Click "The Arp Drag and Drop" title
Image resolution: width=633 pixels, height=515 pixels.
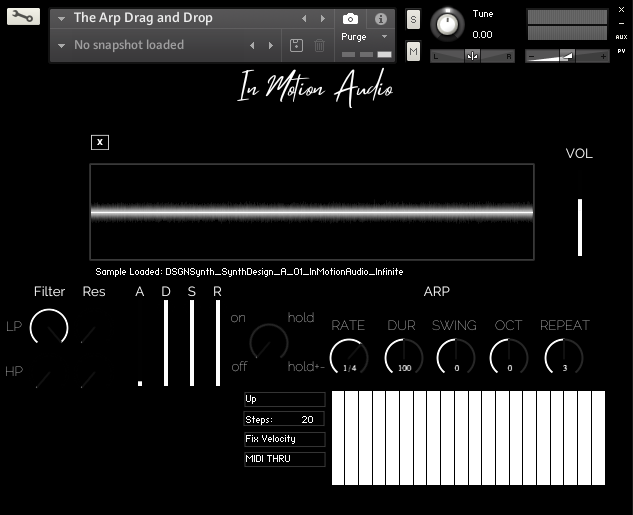click(x=143, y=18)
